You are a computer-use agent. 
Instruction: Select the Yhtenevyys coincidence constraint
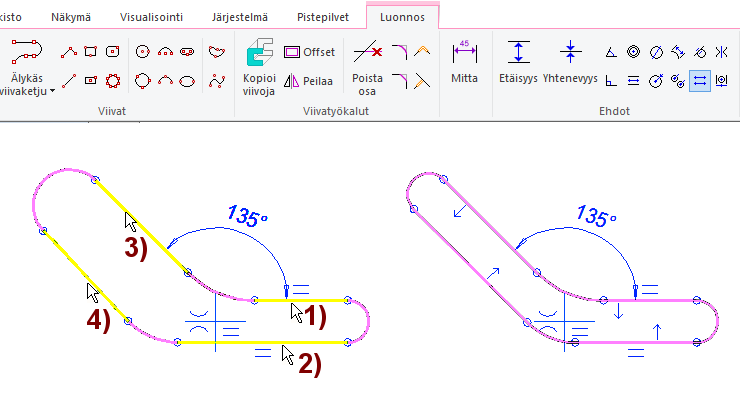(570, 61)
